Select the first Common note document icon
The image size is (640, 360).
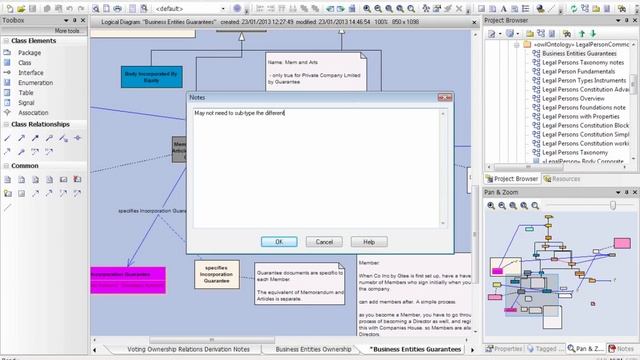point(7,180)
